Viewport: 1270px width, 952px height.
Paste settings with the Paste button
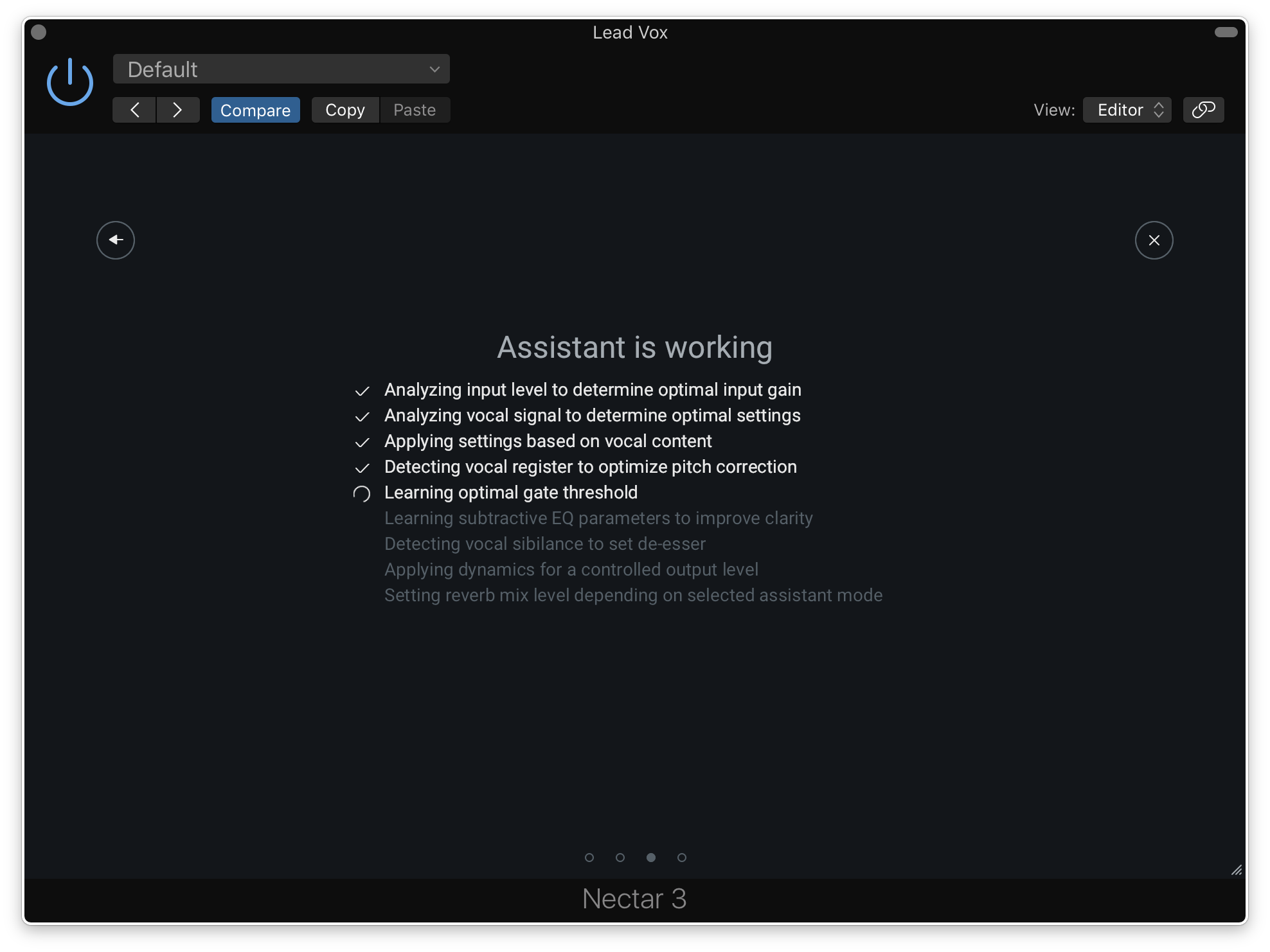pos(415,110)
